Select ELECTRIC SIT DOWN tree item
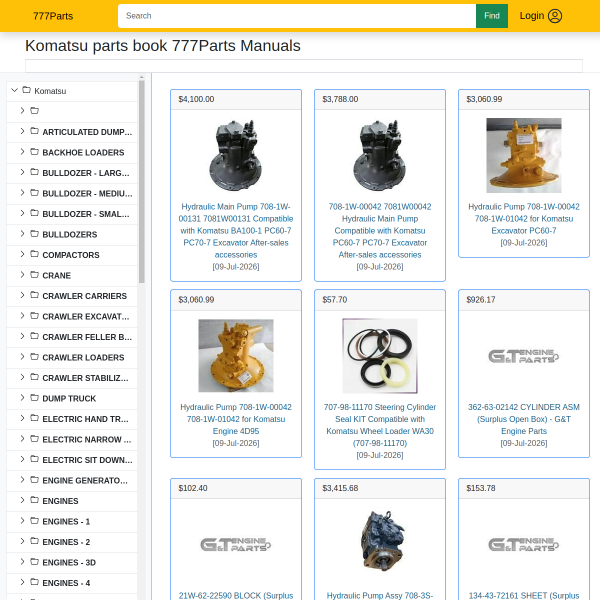Screen dimensions: 600x600 pos(87,460)
